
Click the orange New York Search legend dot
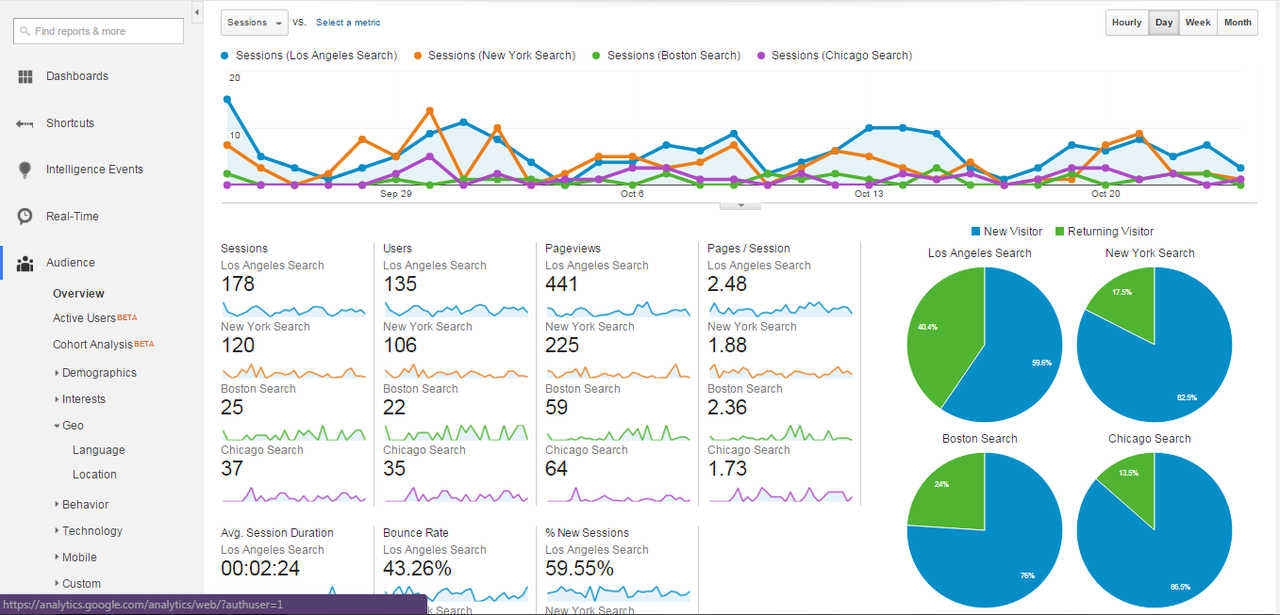click(x=418, y=56)
